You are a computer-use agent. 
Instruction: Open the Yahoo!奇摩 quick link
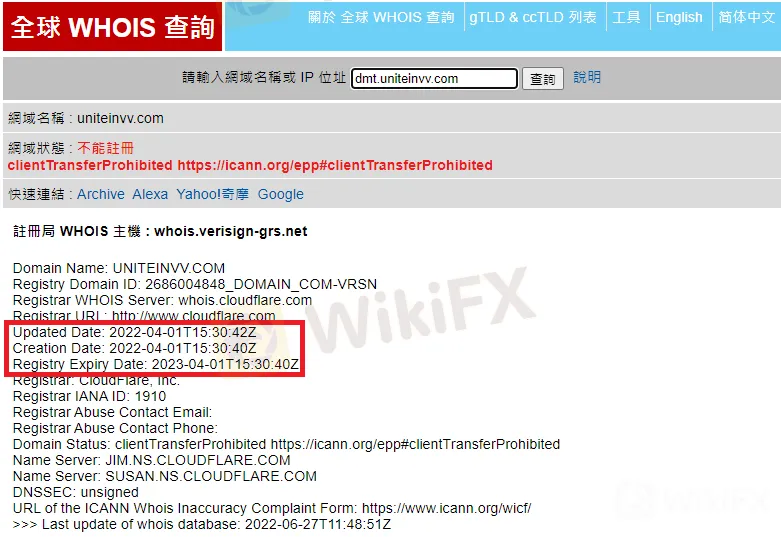213,194
